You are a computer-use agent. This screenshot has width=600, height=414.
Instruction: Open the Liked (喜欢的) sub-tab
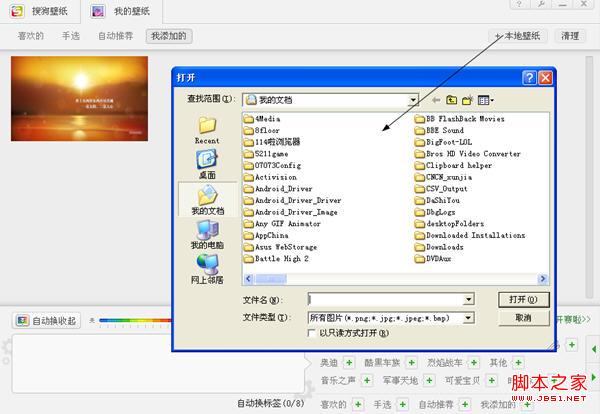click(31, 36)
